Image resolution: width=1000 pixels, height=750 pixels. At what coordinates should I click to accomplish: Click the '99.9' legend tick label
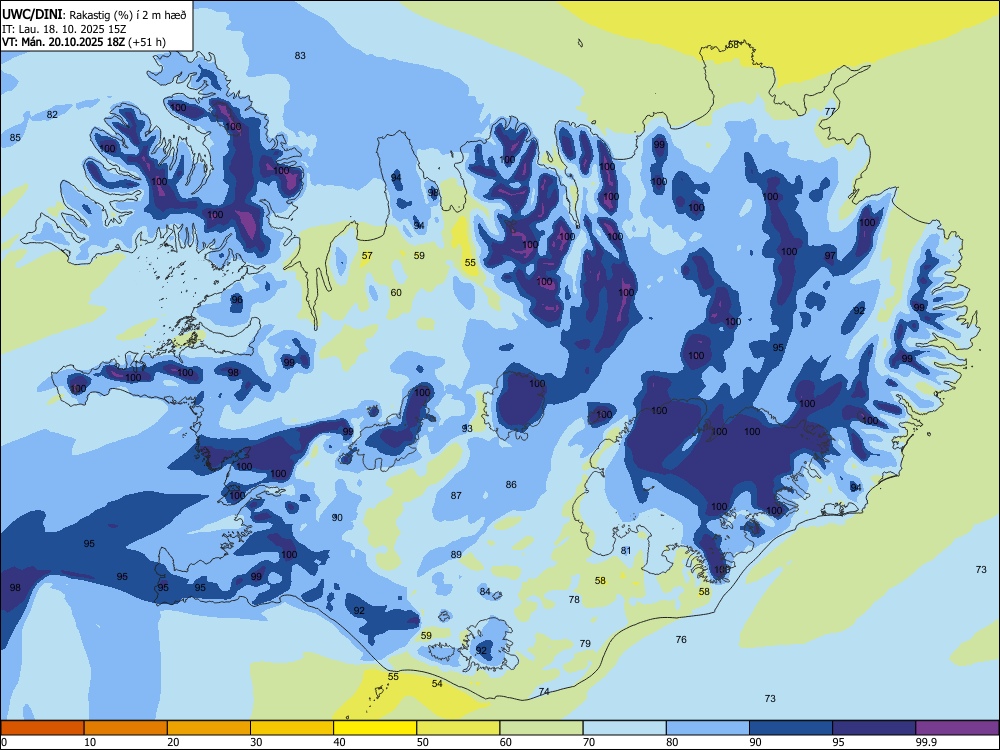[926, 742]
